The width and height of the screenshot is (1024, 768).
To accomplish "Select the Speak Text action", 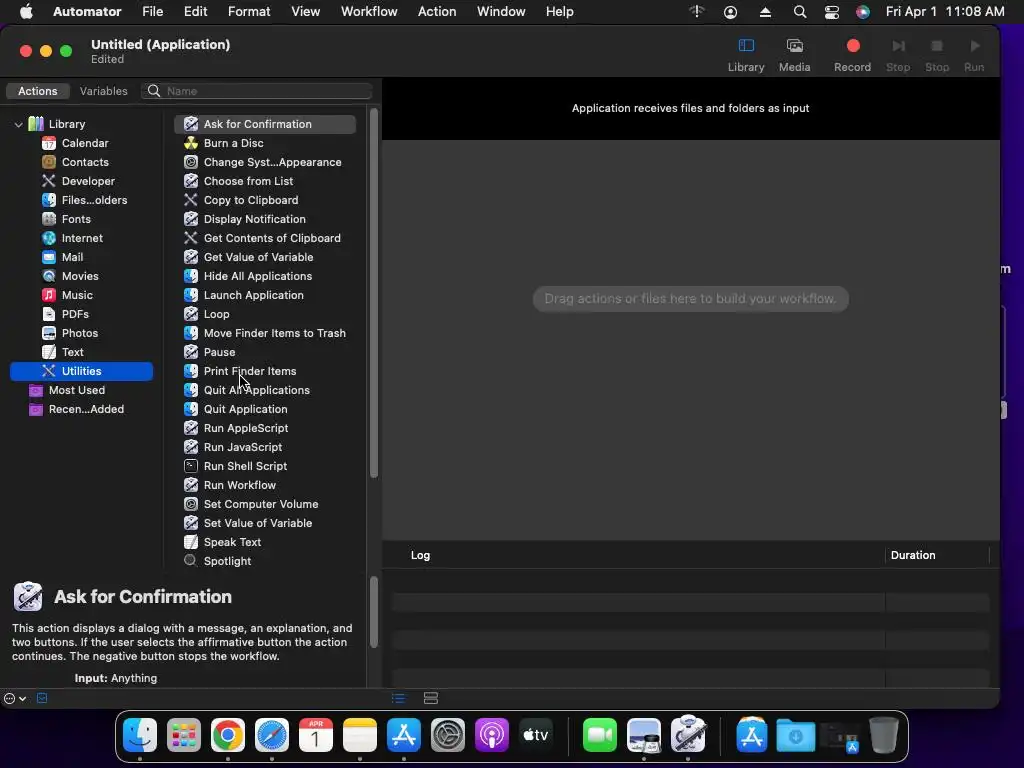I will pyautogui.click(x=265, y=541).
